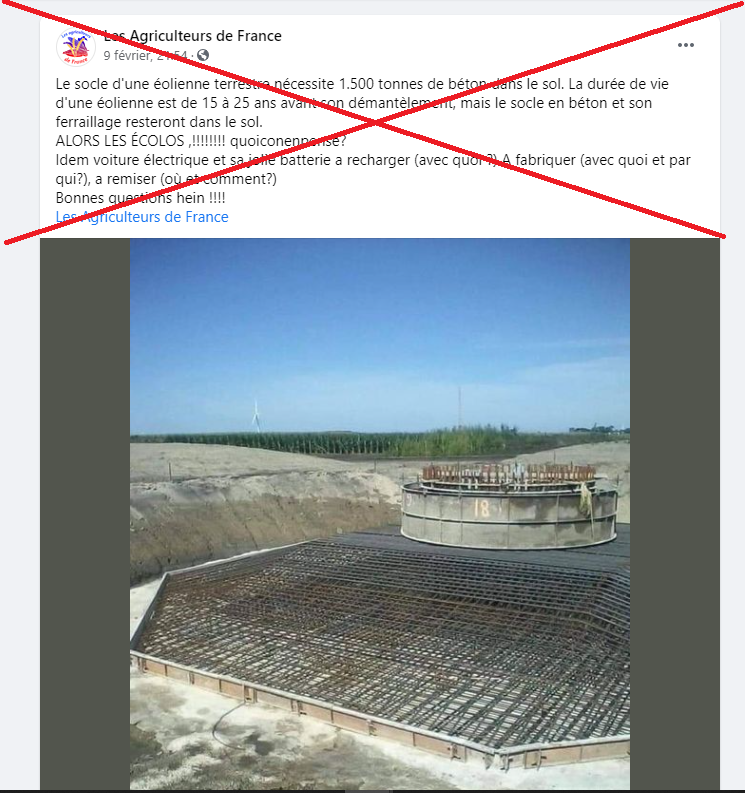Click the globe public audience icon
The height and width of the screenshot is (793, 745).
coord(203,55)
